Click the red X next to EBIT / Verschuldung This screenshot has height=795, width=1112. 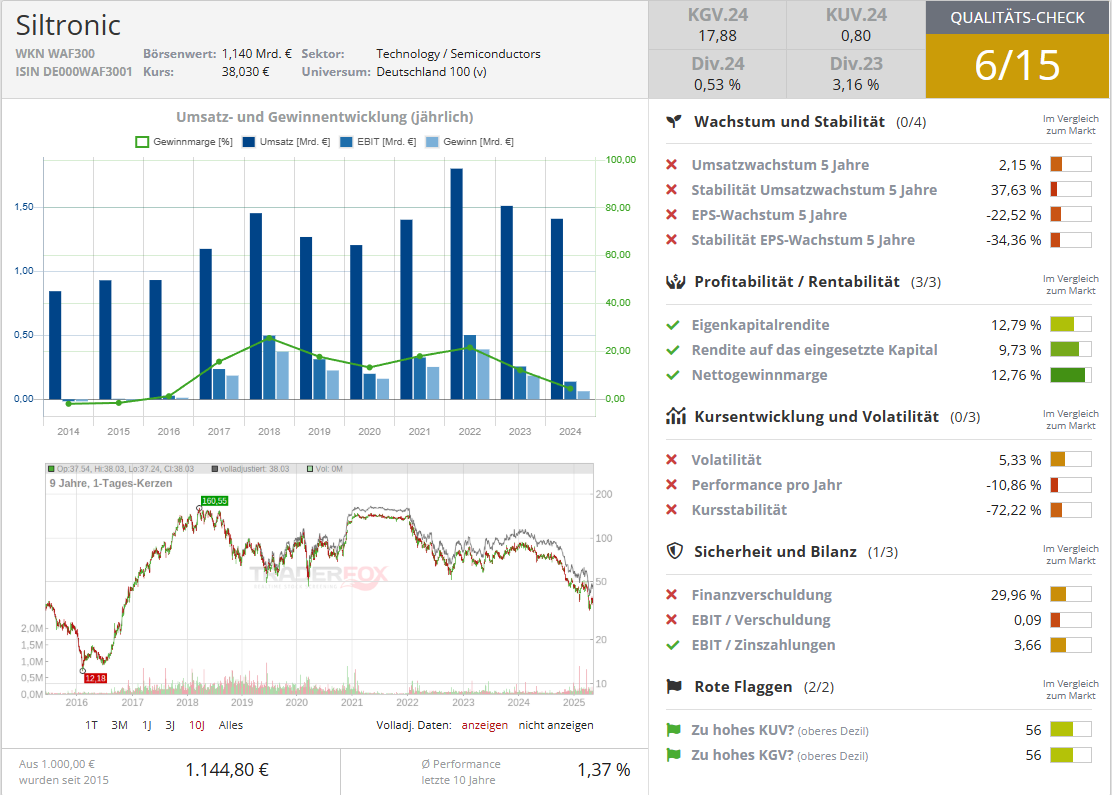(672, 620)
